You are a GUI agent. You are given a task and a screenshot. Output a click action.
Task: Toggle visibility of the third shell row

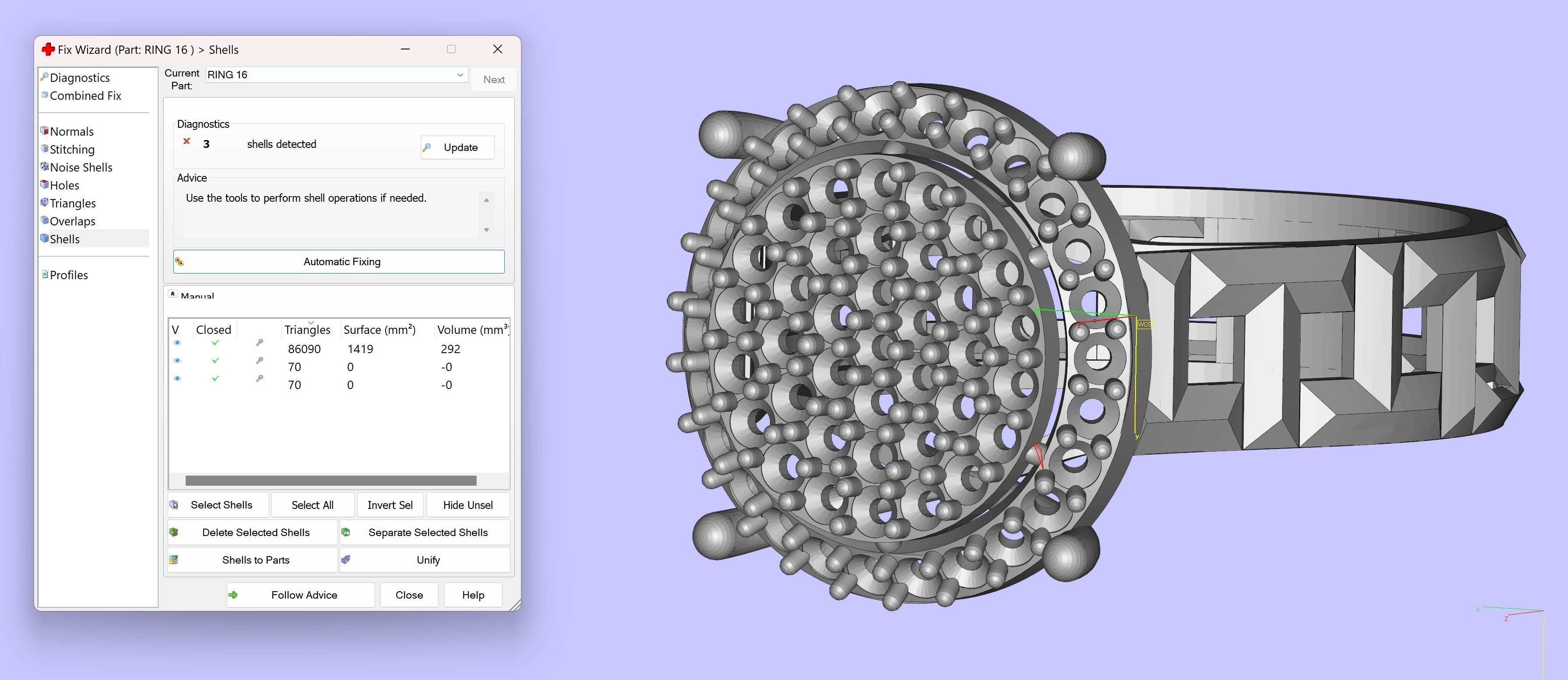click(x=177, y=379)
